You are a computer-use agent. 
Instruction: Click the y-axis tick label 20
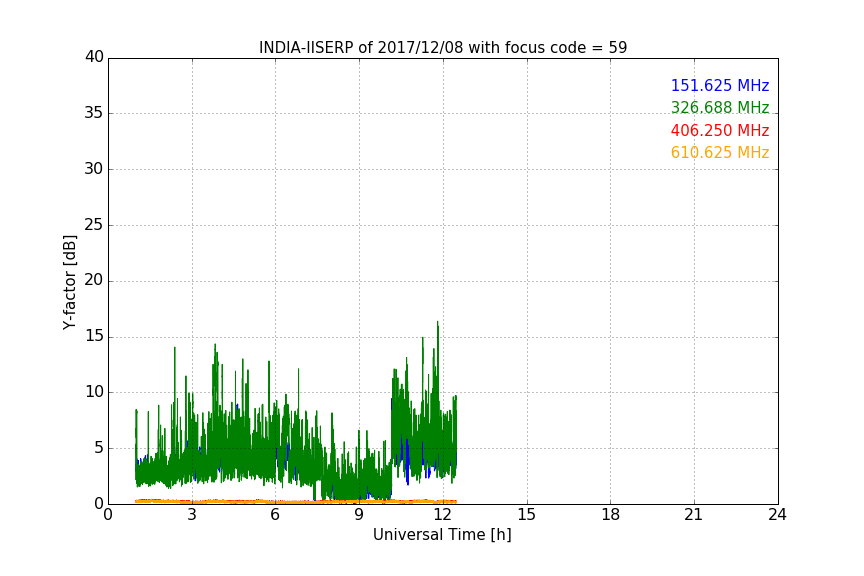(x=94, y=280)
